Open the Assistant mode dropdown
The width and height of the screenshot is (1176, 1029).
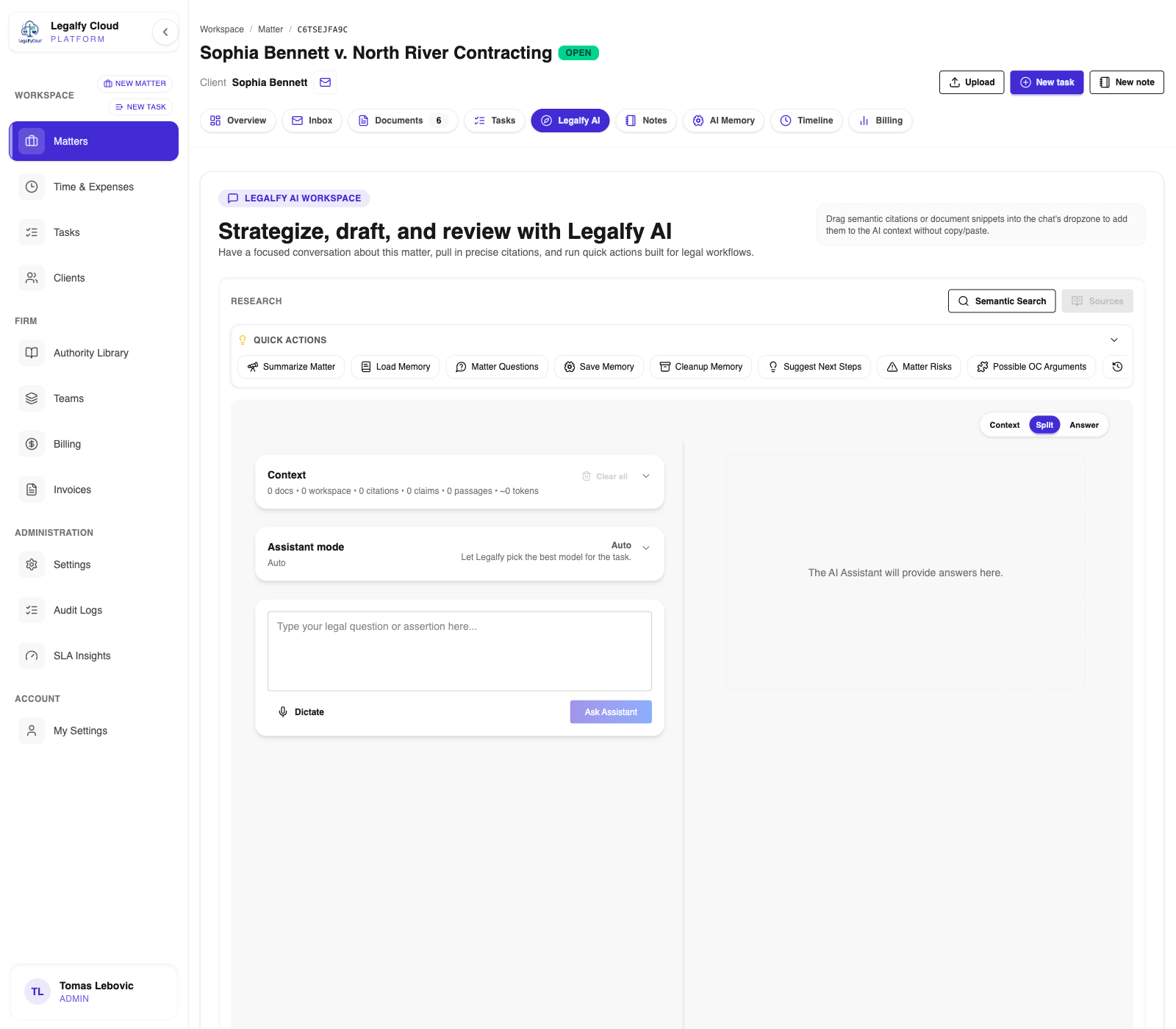(646, 548)
